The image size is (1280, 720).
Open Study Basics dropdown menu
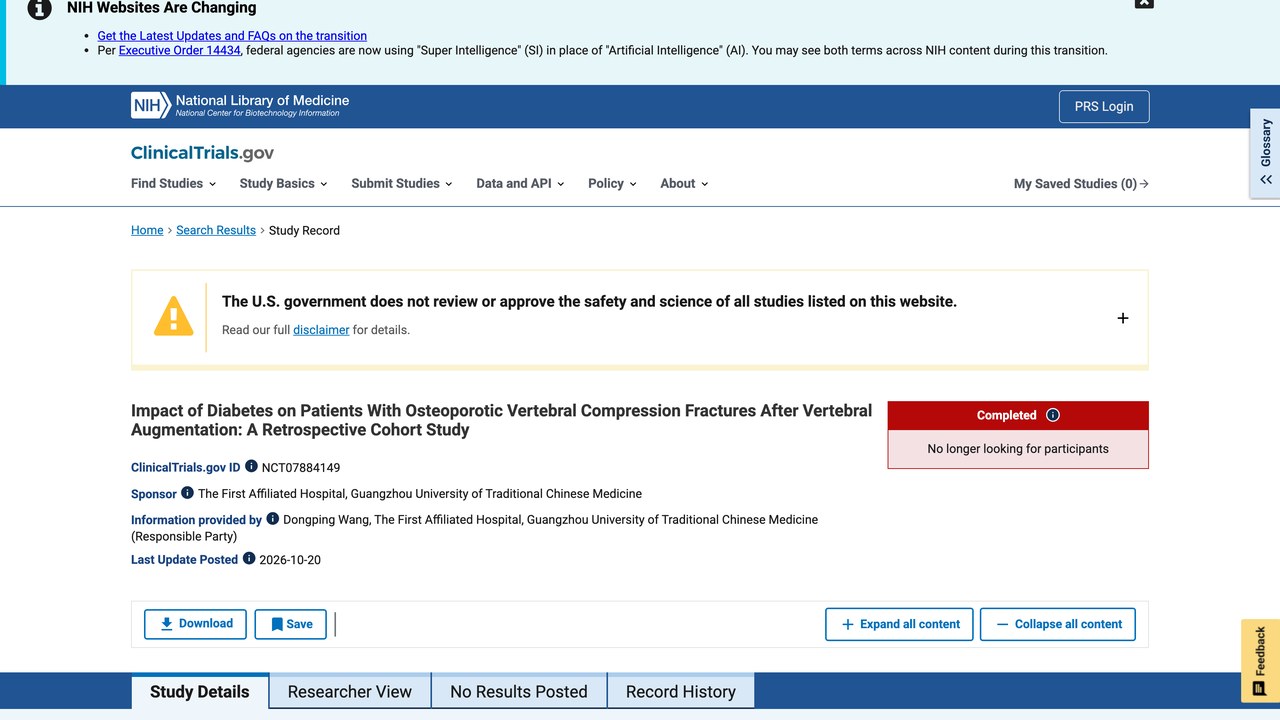click(x=284, y=183)
